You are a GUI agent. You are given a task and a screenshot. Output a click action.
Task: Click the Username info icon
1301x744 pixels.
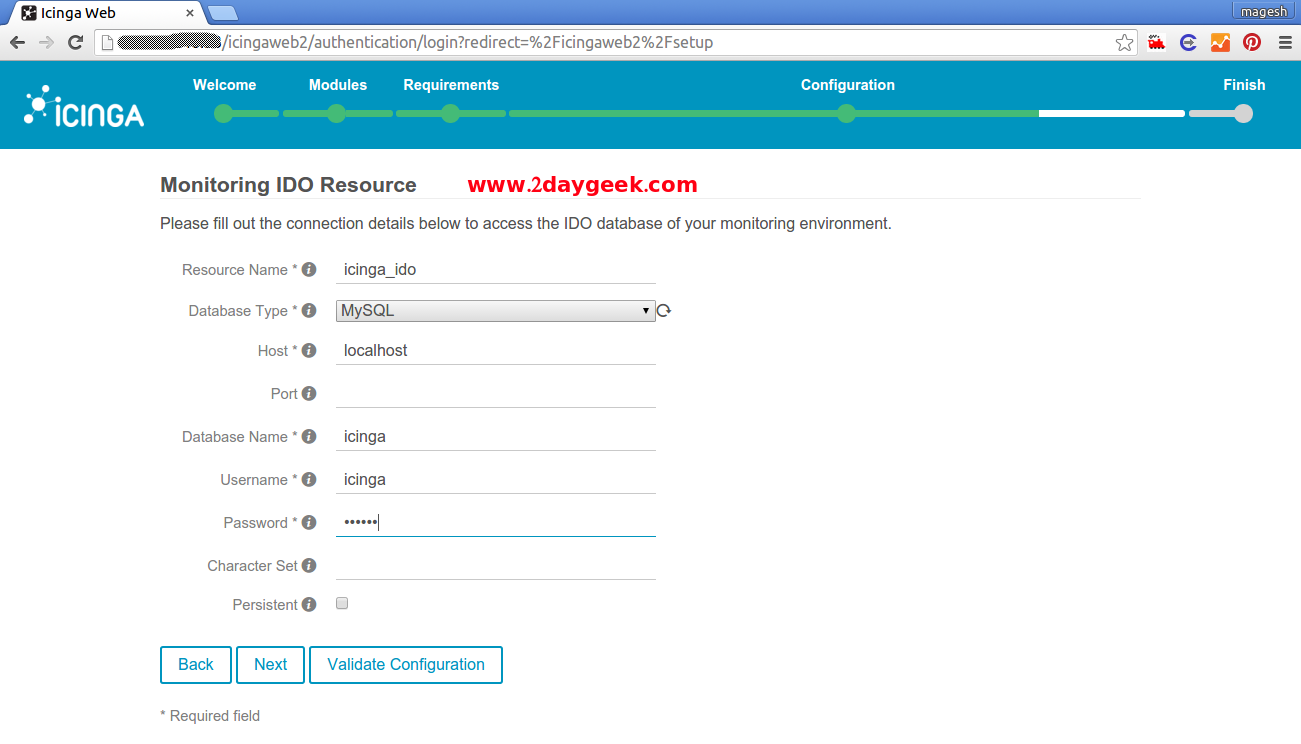[309, 480]
